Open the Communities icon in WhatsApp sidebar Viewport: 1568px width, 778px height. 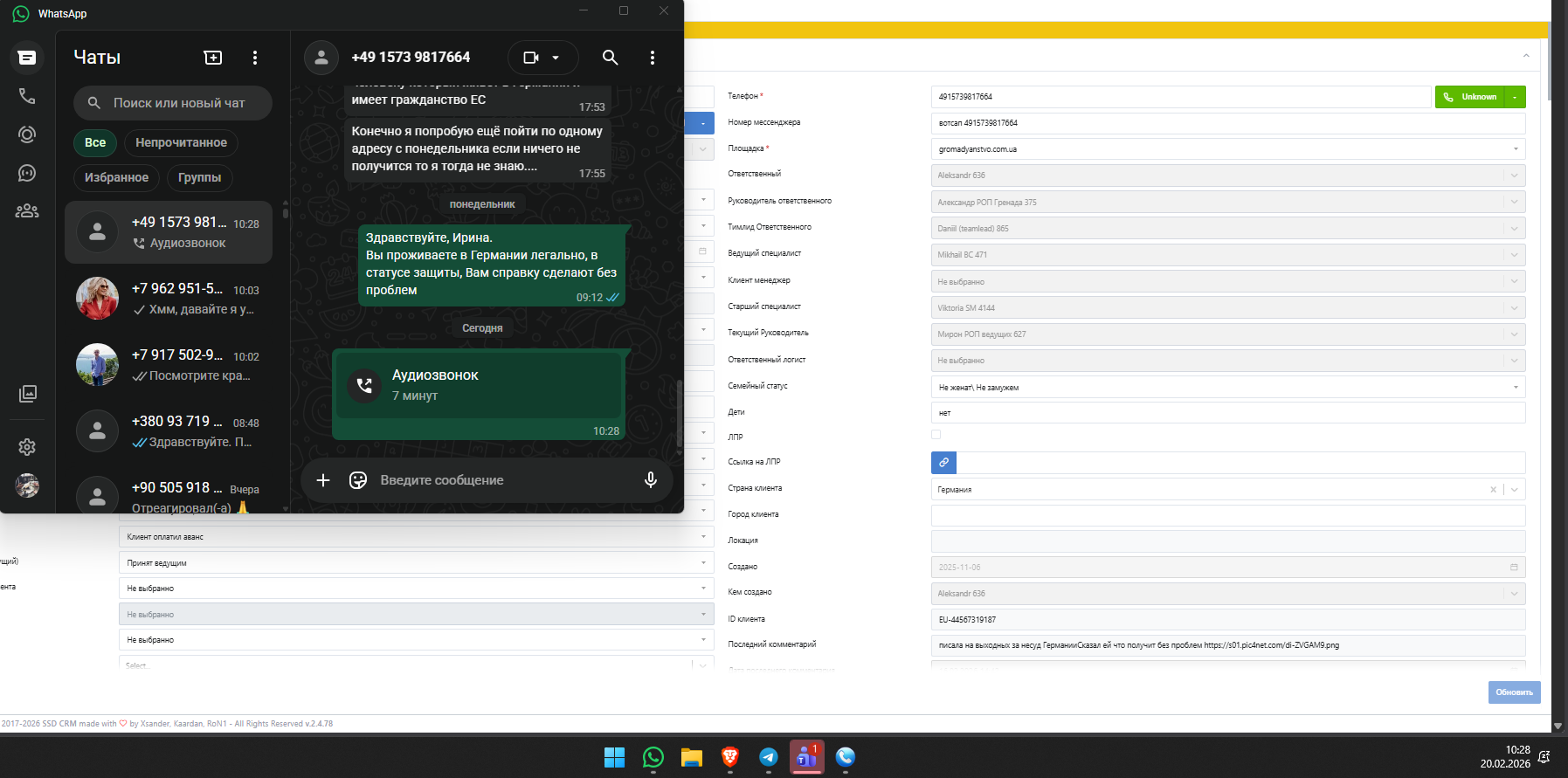27,210
